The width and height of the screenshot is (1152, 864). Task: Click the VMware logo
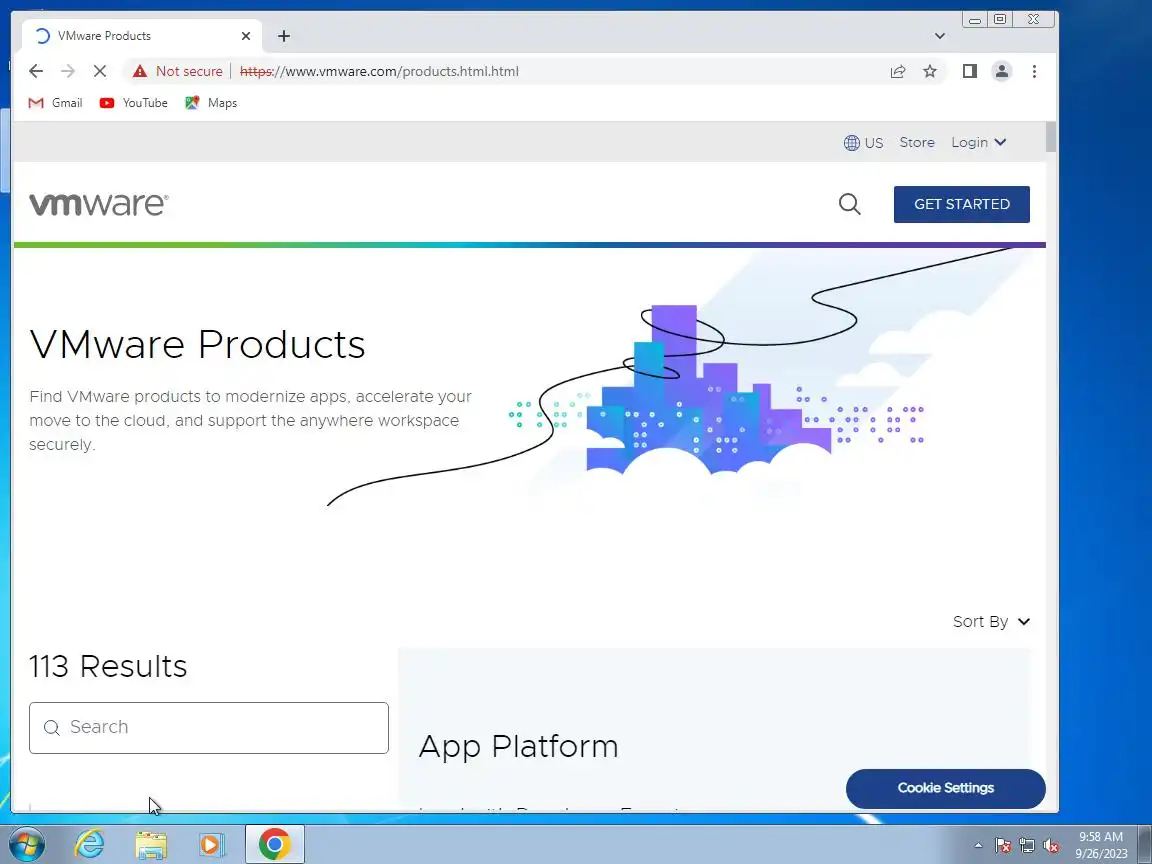click(x=98, y=204)
